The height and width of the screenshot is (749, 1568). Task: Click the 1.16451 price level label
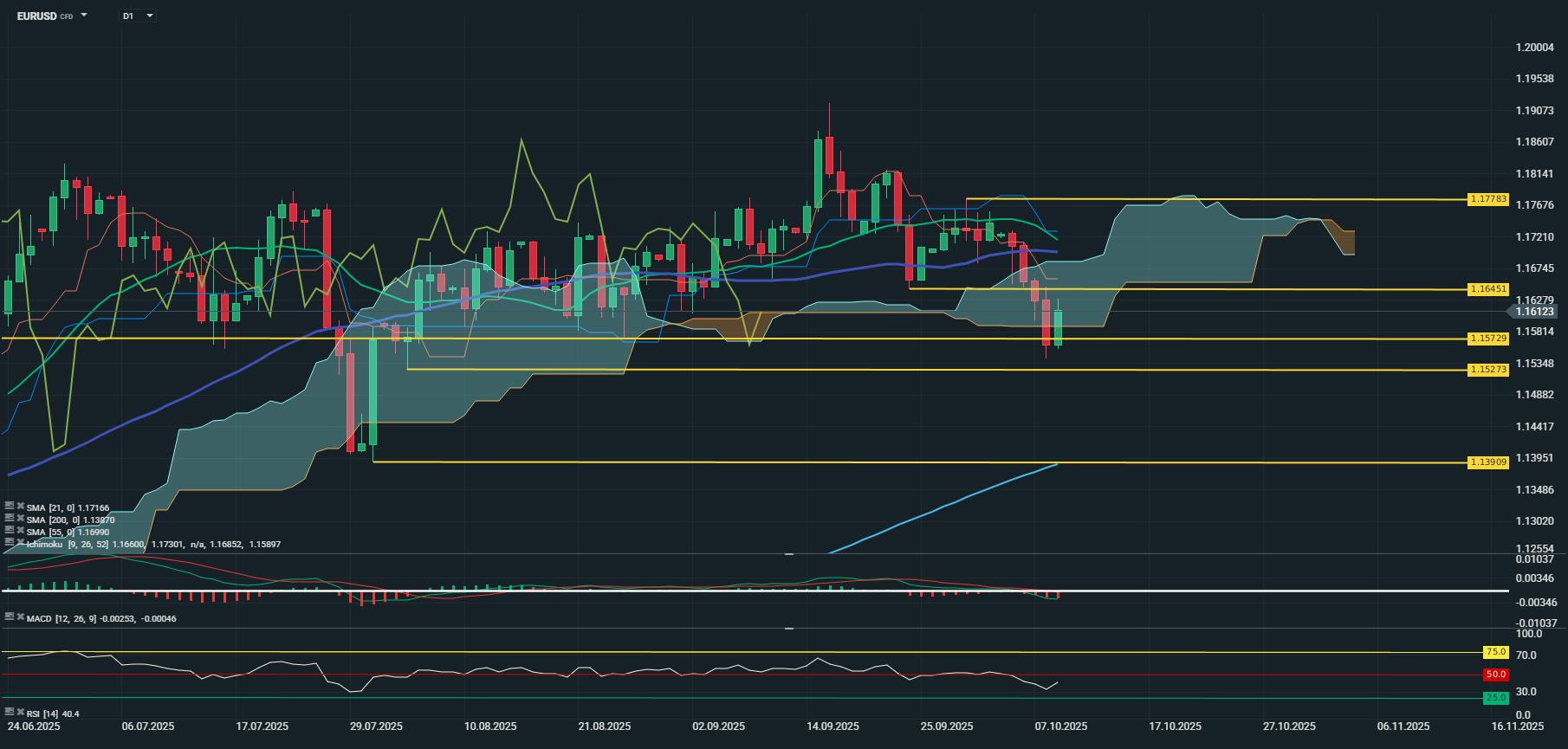point(1488,289)
